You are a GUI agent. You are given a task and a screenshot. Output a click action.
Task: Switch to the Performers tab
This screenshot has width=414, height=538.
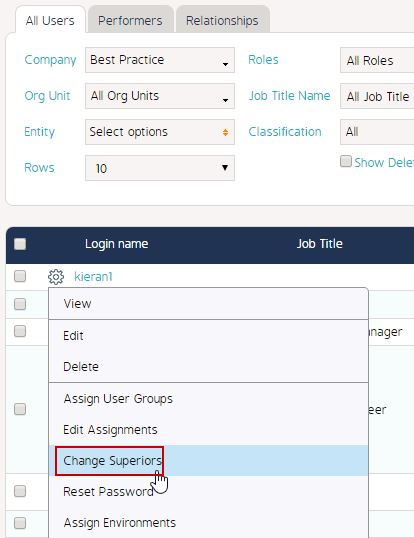130,21
